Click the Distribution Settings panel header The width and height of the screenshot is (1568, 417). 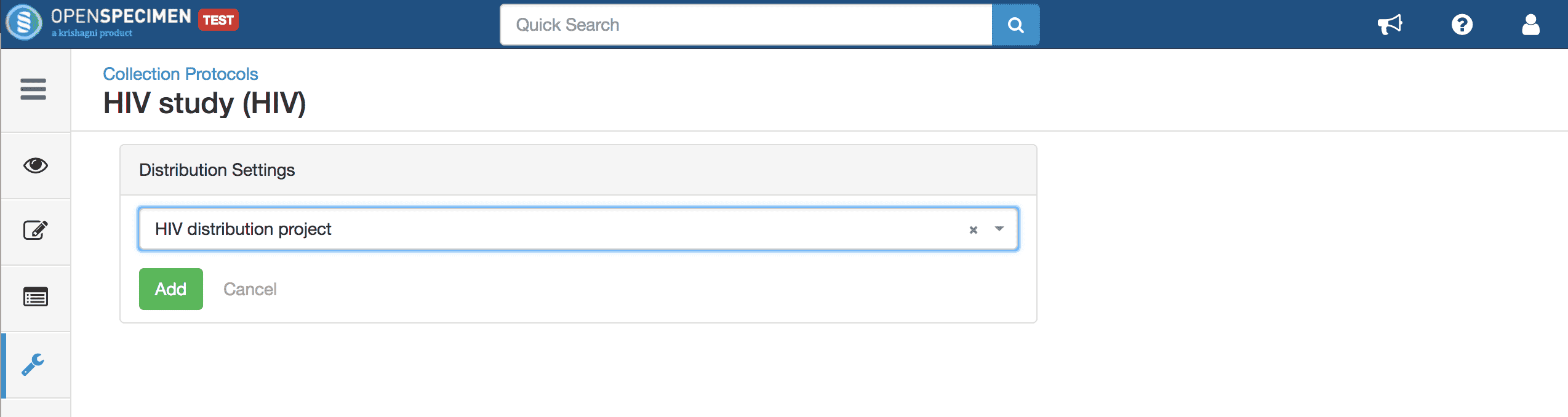[x=578, y=170]
